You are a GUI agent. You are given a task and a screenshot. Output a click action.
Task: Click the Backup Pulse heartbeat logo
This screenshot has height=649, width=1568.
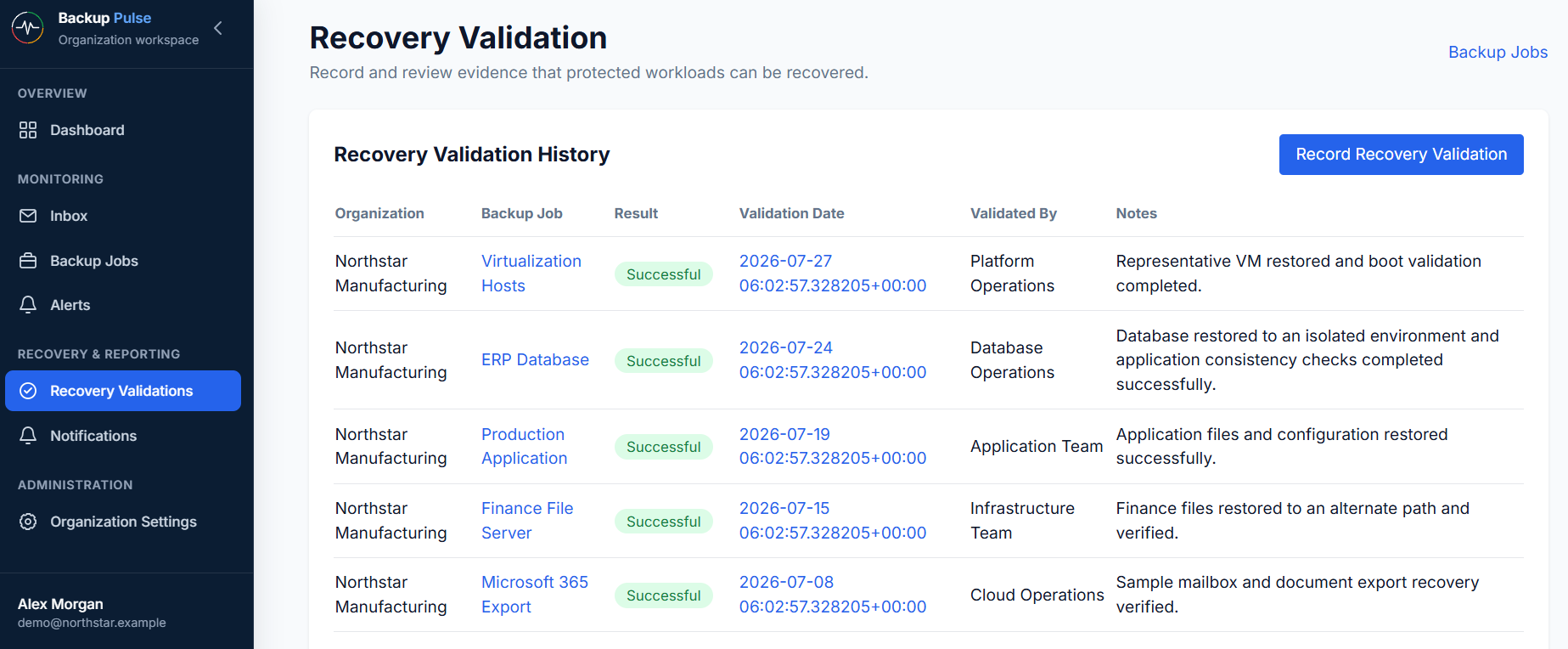coord(28,28)
